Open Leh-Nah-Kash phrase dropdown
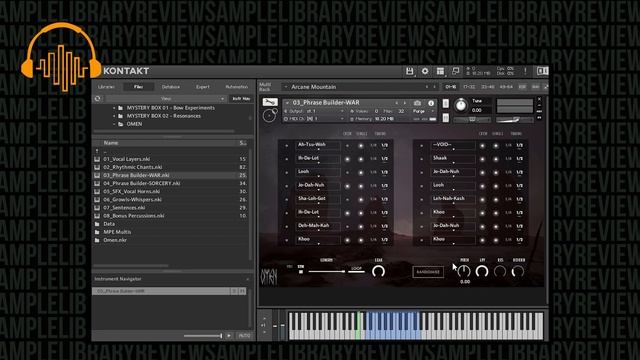Image resolution: width=640 pixels, height=360 pixels. (x=453, y=199)
